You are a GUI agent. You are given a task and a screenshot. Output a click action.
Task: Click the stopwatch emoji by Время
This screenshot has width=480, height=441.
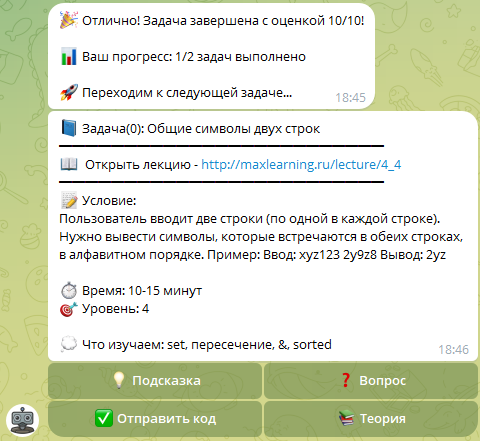tap(69, 290)
